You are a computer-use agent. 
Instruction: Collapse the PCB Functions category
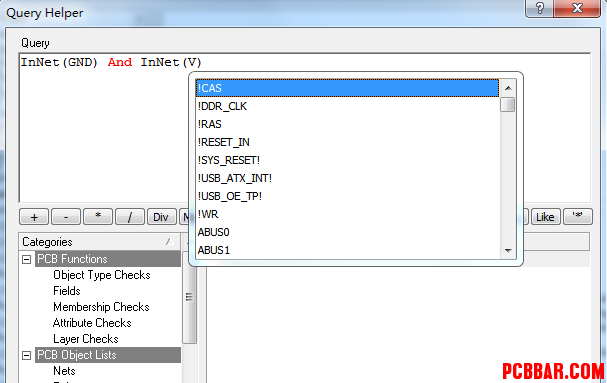[x=26, y=259]
